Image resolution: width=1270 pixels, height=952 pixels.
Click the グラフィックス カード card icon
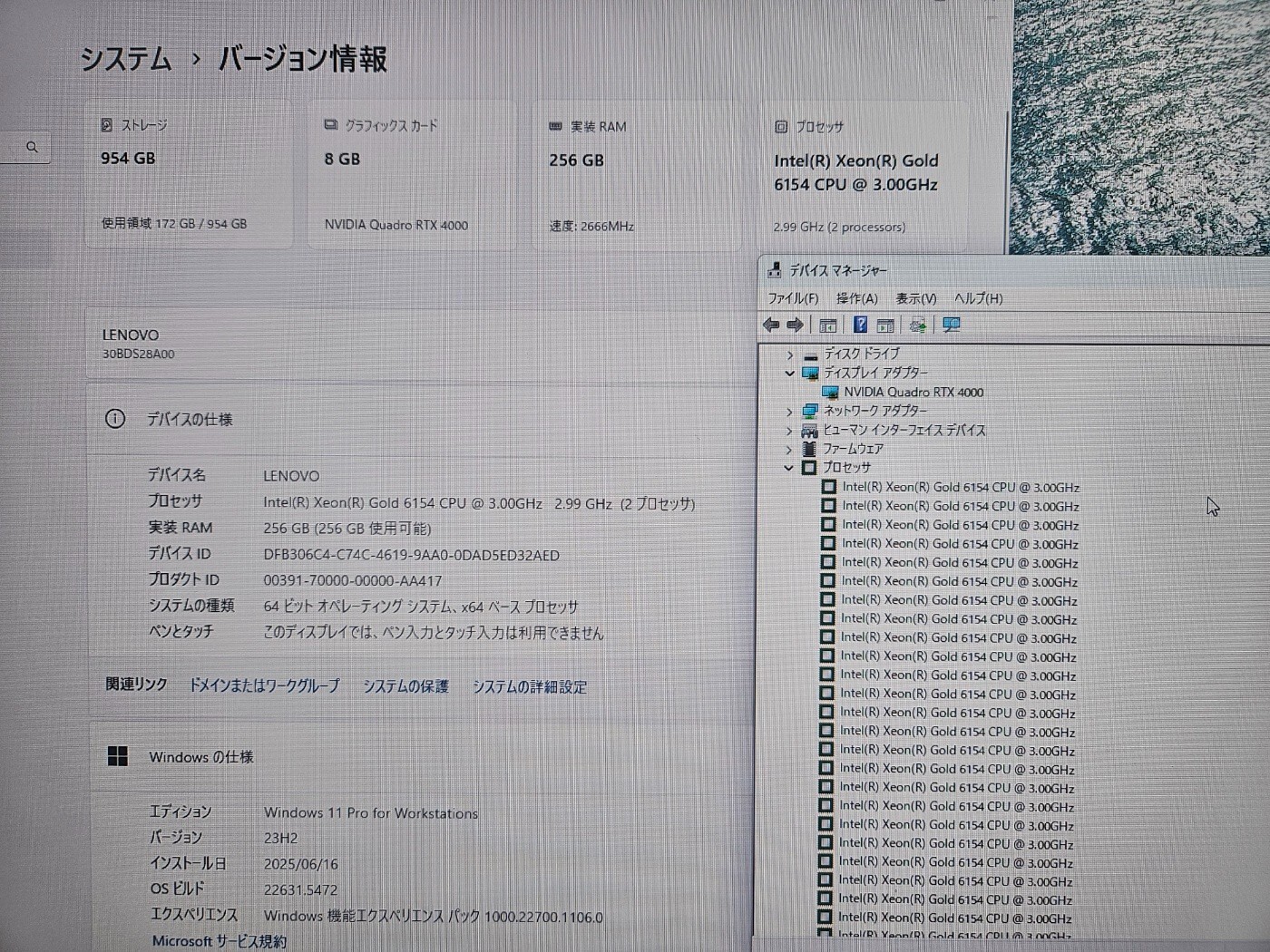[x=331, y=125]
